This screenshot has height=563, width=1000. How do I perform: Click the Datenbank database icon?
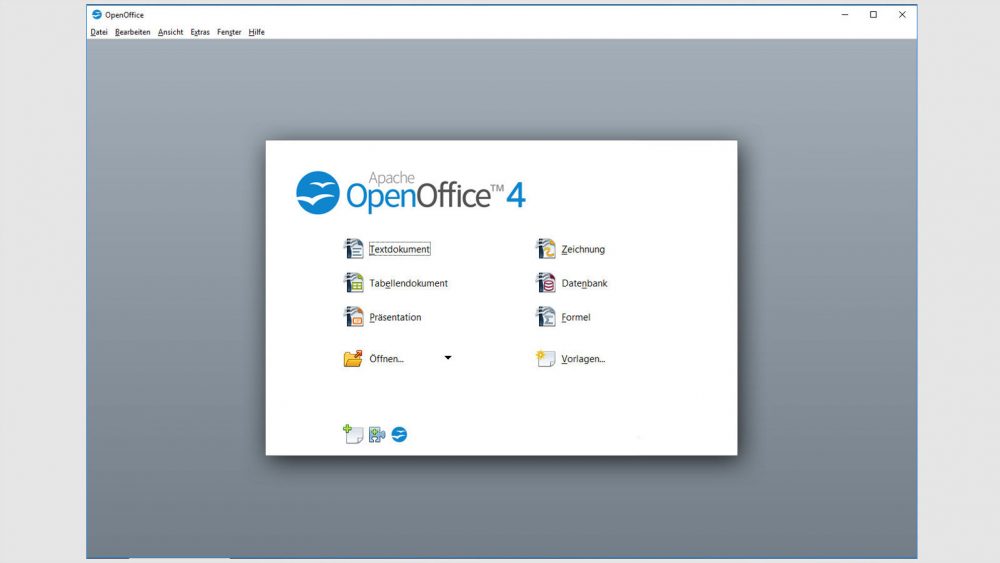coord(545,283)
